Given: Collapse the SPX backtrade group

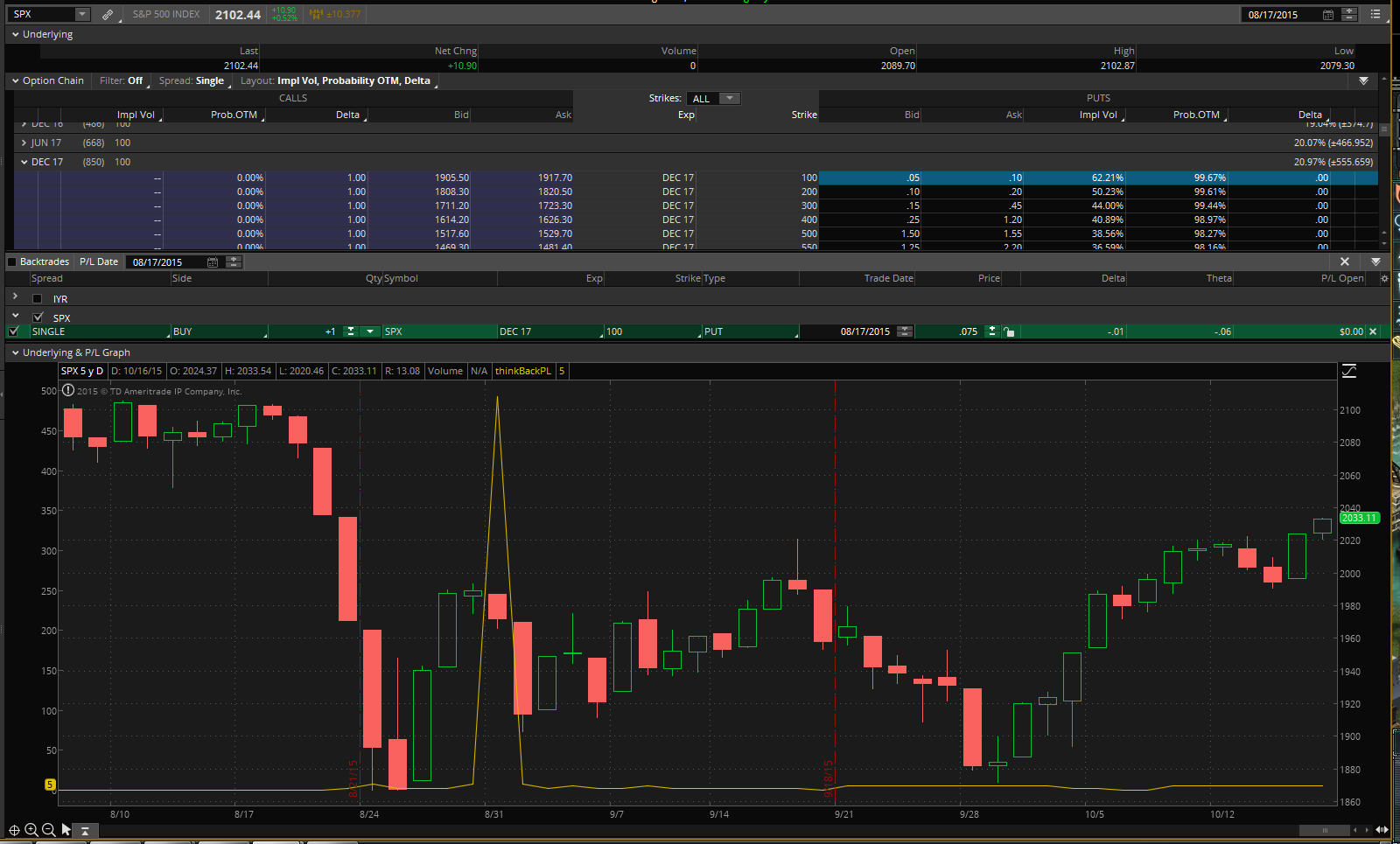Looking at the screenshot, I should point(16,316).
